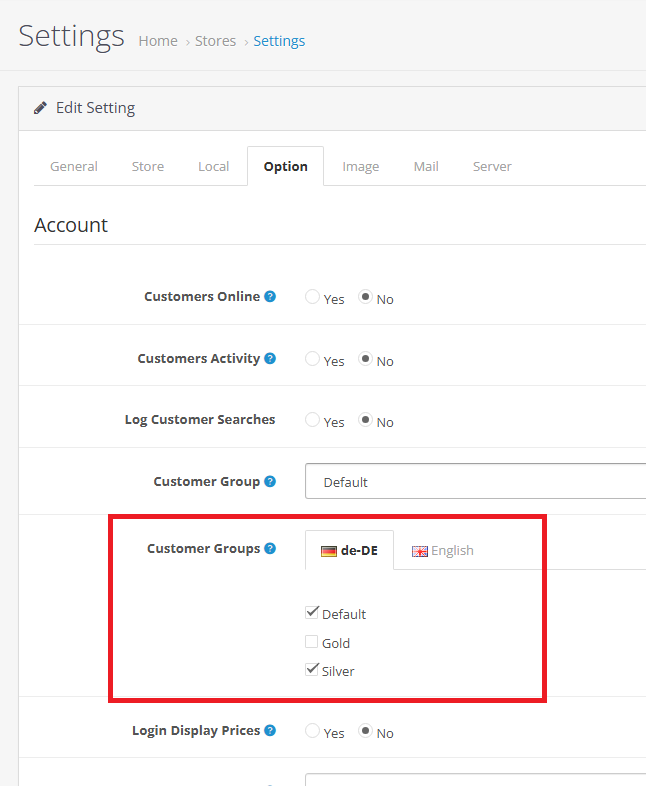Go to Home in breadcrumb
The height and width of the screenshot is (786, 646).
pyautogui.click(x=158, y=41)
